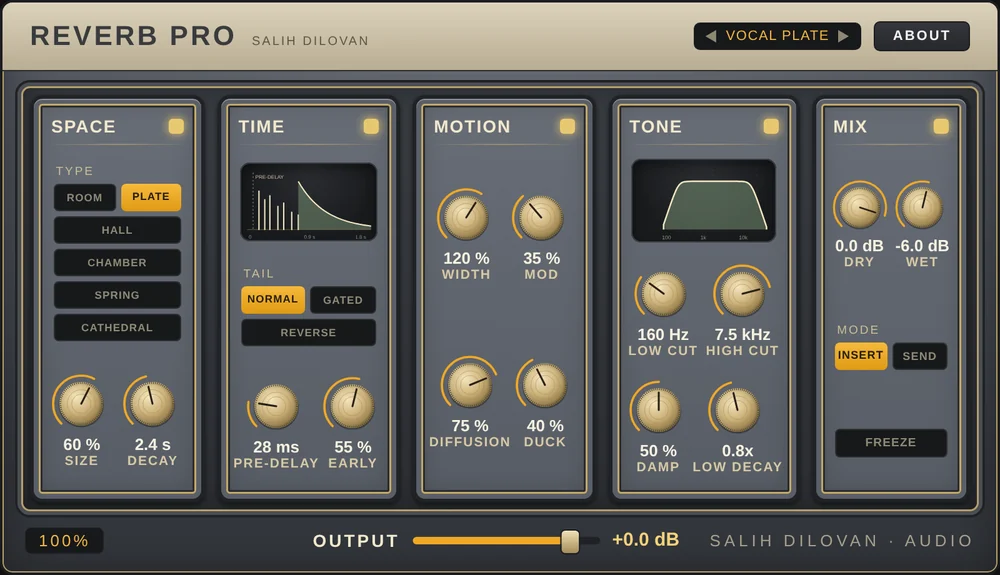1000x575 pixels.
Task: Toggle the MOTION section power LED
Action: (x=567, y=126)
